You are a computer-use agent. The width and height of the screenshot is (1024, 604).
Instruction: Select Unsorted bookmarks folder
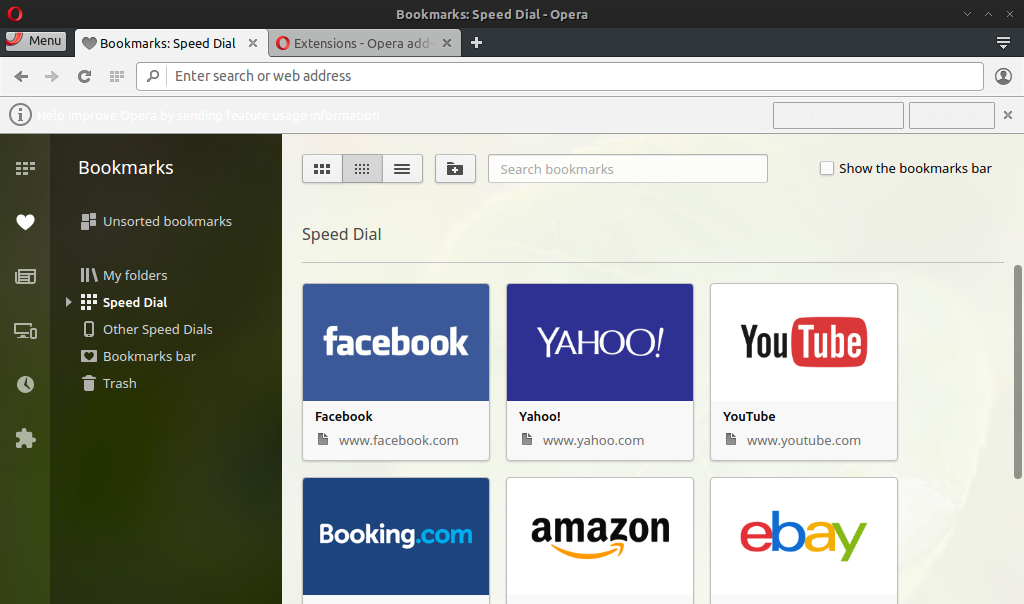coord(156,221)
